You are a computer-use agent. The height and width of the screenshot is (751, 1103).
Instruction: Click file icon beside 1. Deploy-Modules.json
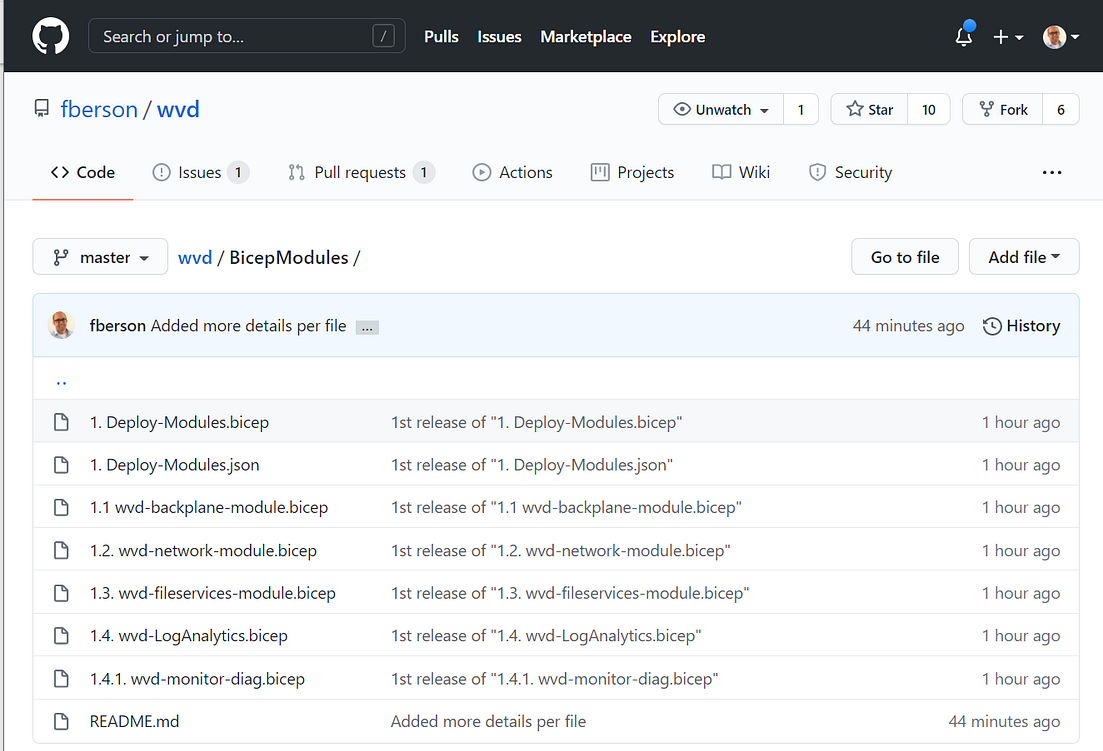[61, 465]
